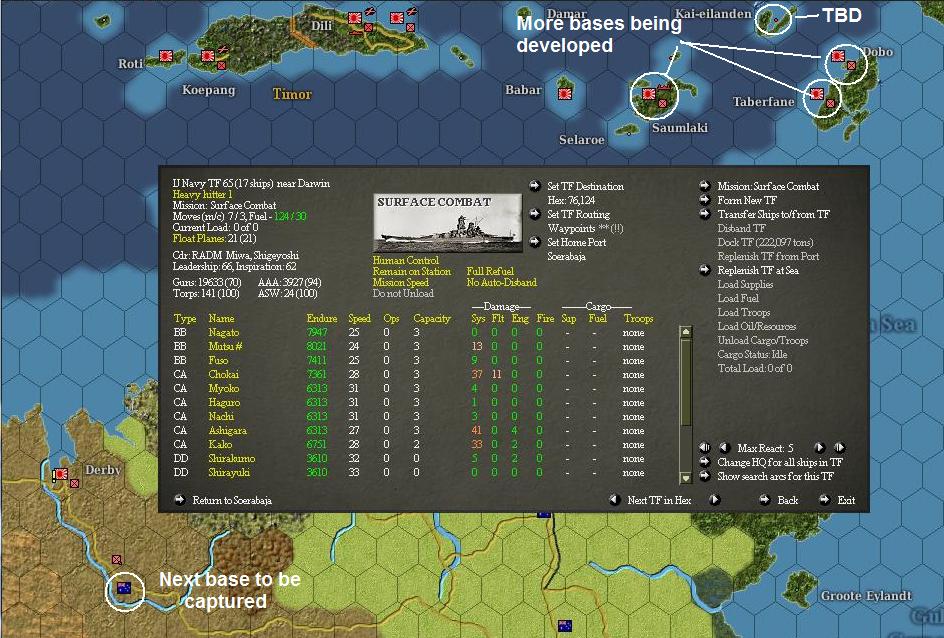This screenshot has width=944, height=638.
Task: Click the Replenish TF at Sea label
Action: click(758, 270)
